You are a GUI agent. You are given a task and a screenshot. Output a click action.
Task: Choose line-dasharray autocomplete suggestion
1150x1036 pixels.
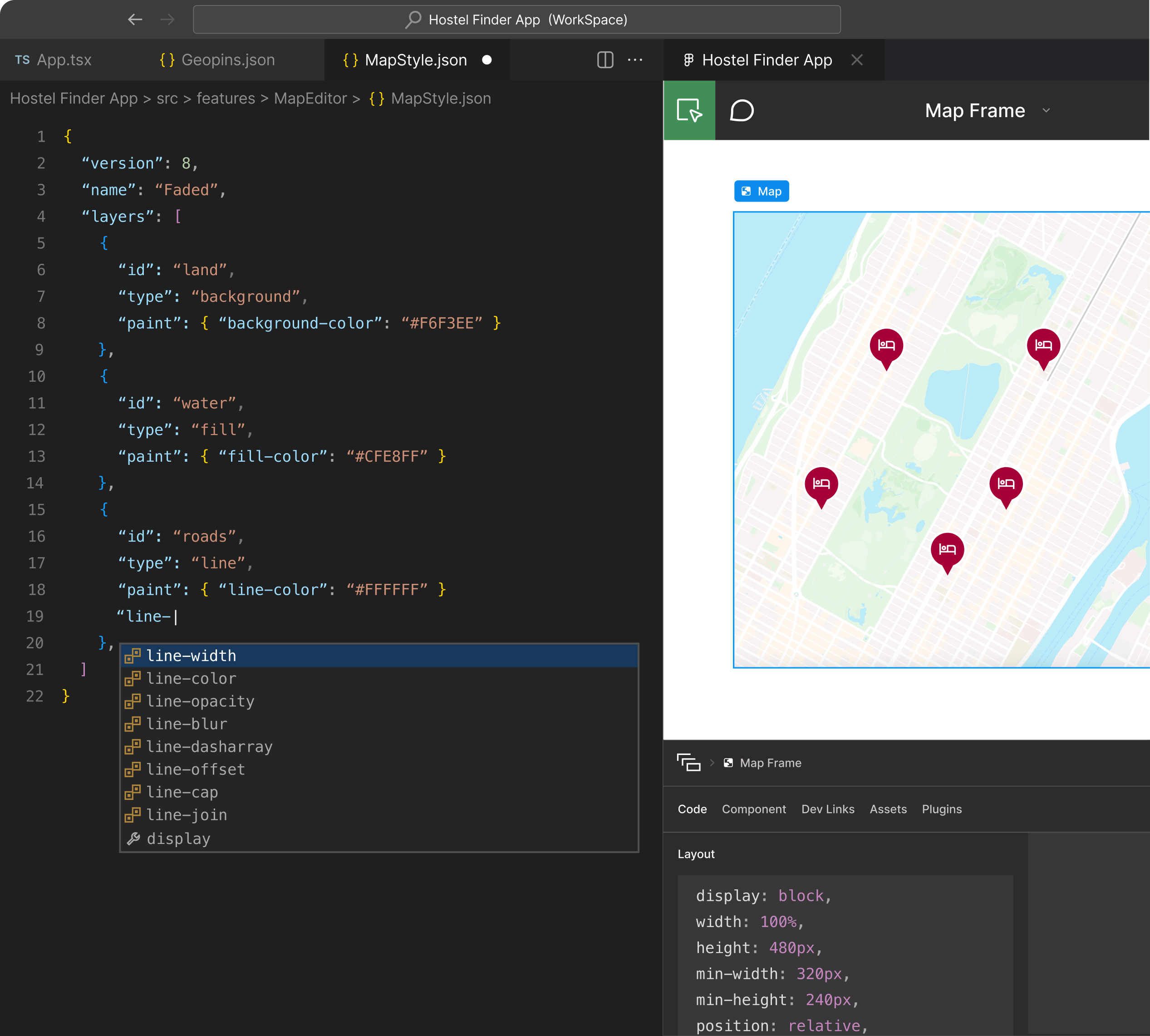(x=209, y=747)
